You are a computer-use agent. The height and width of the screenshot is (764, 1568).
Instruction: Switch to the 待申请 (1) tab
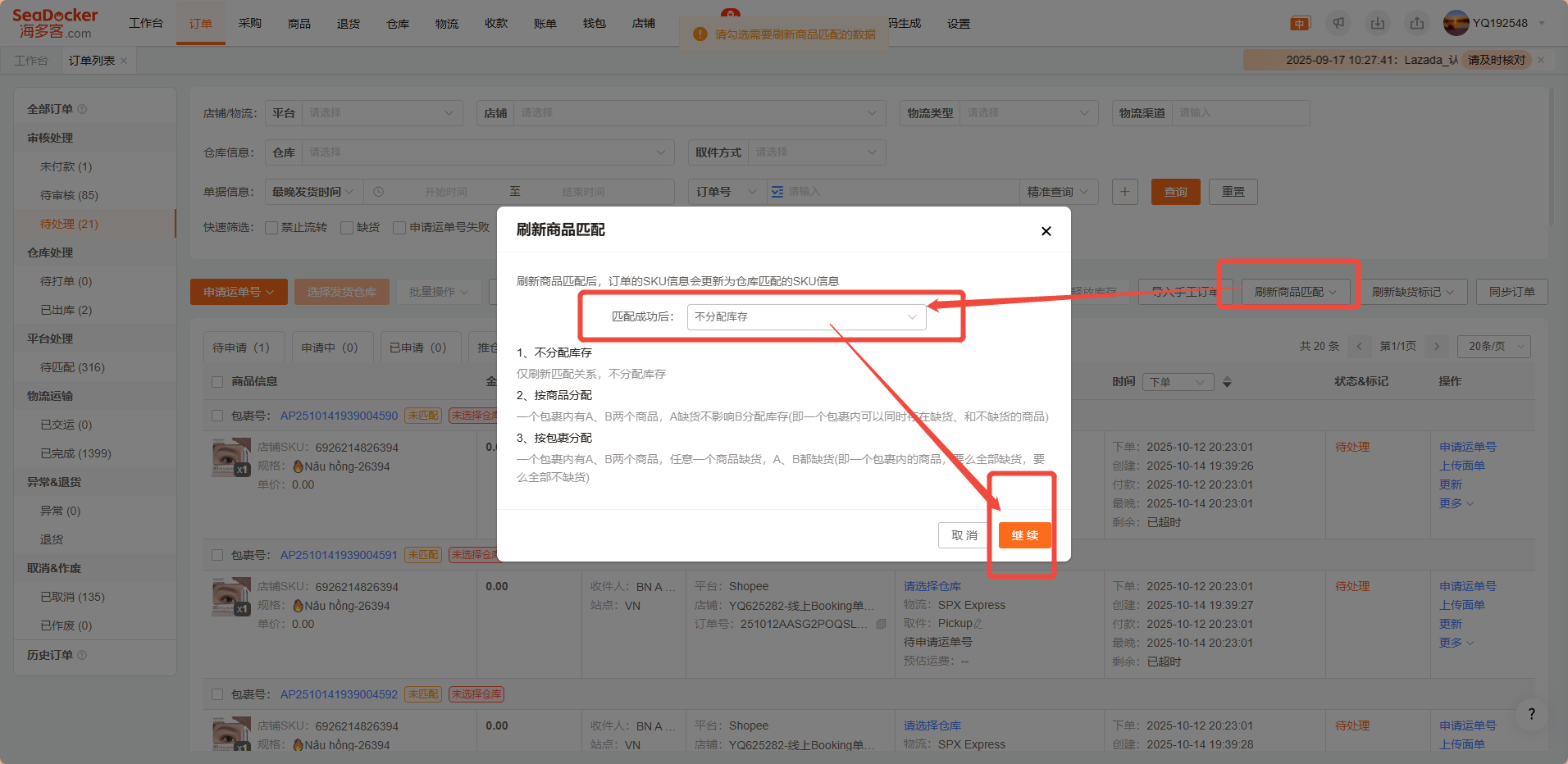(241, 348)
